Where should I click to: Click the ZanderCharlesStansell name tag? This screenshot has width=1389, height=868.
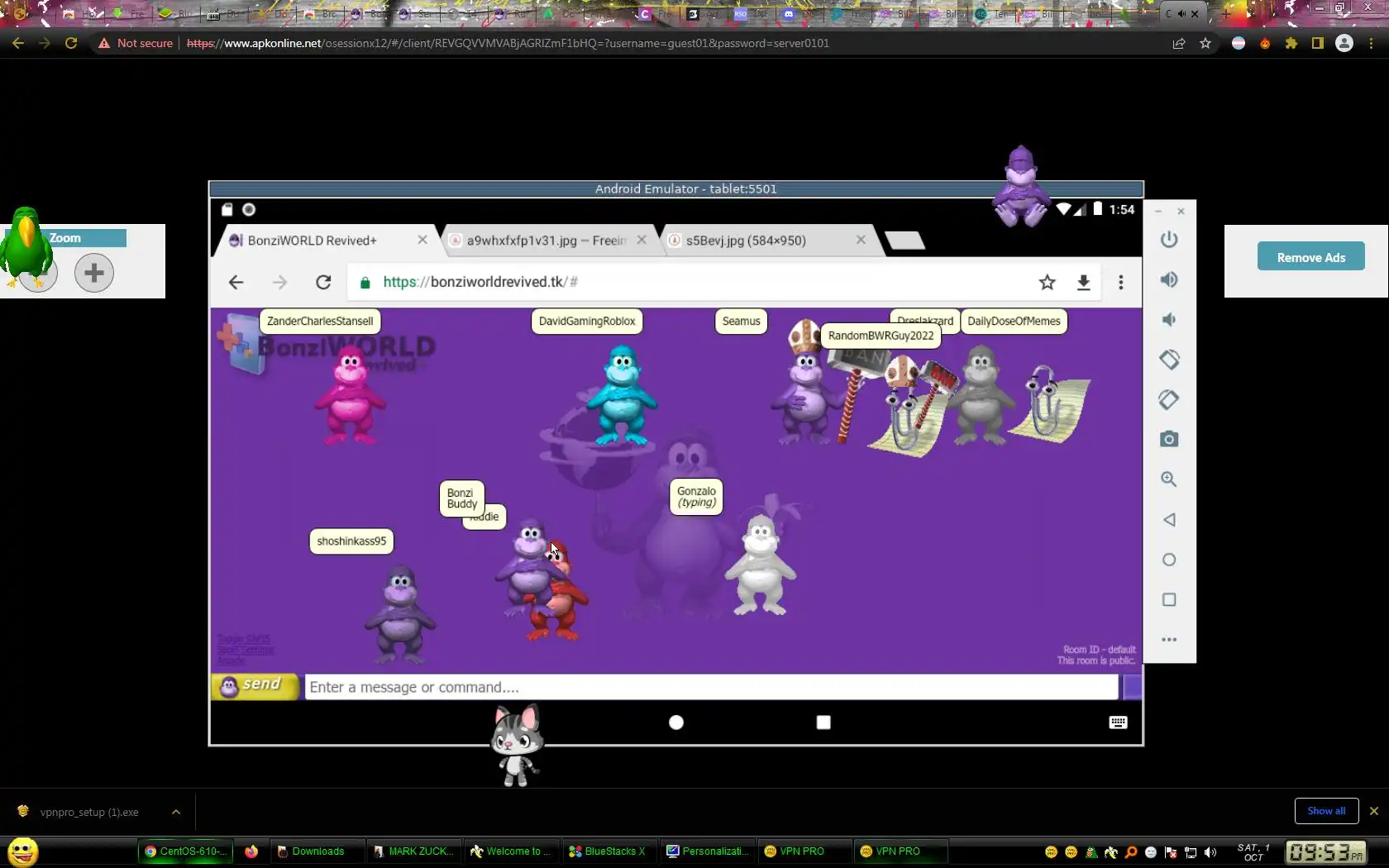[320, 322]
